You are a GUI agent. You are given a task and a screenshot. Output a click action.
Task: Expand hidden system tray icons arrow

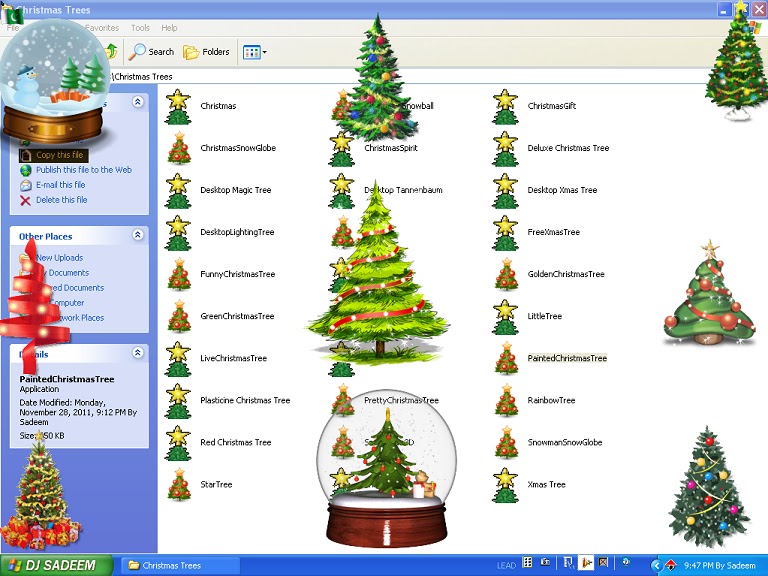click(x=656, y=566)
